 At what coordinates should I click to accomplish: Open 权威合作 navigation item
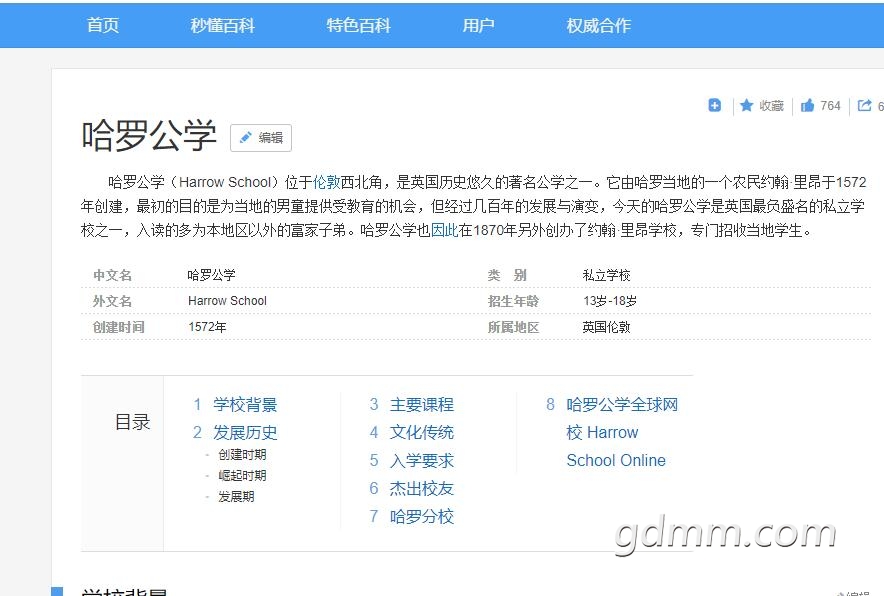coord(599,25)
